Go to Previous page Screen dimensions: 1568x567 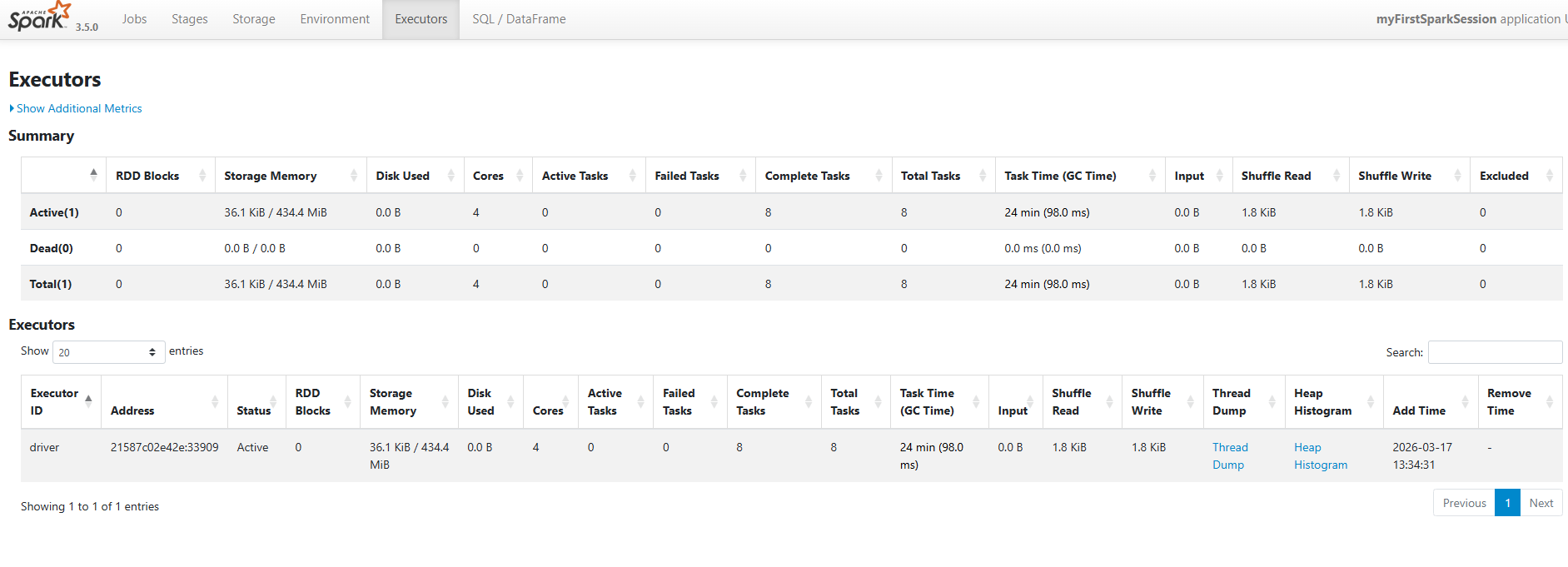1464,503
